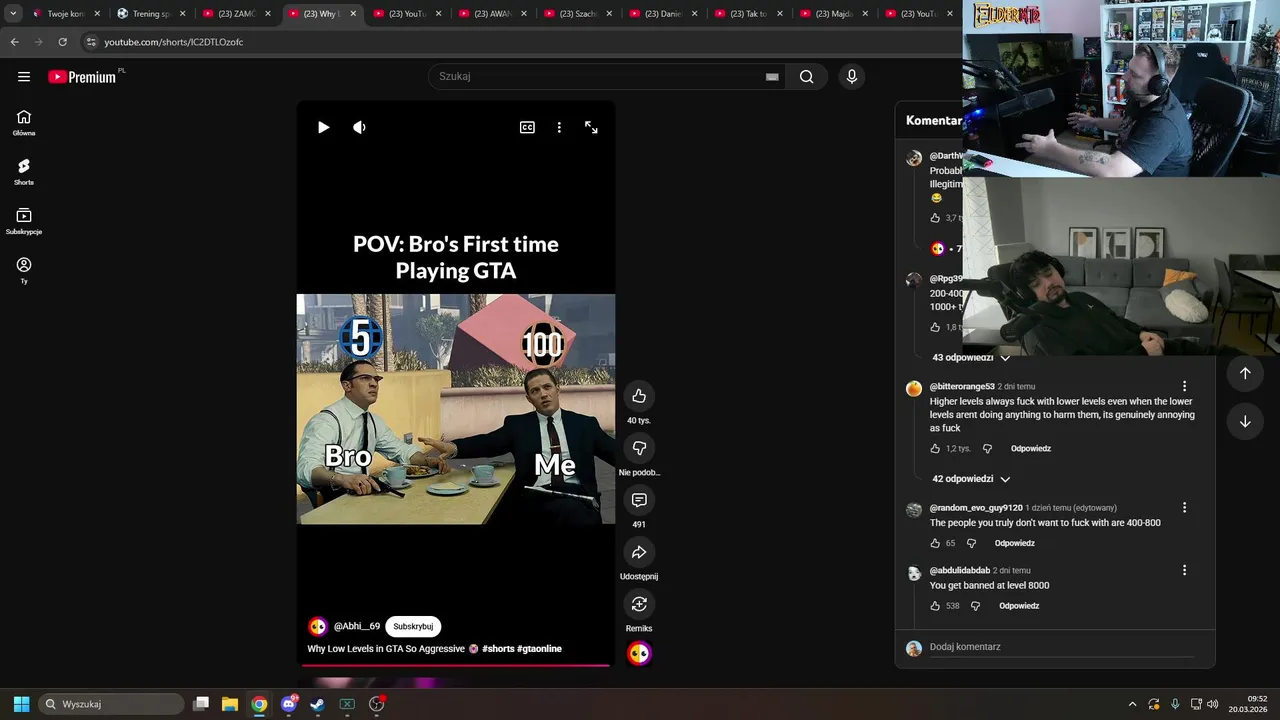Reply to @random_evo_guy9120's comment
Screen dimensions: 1280x720
click(1015, 543)
